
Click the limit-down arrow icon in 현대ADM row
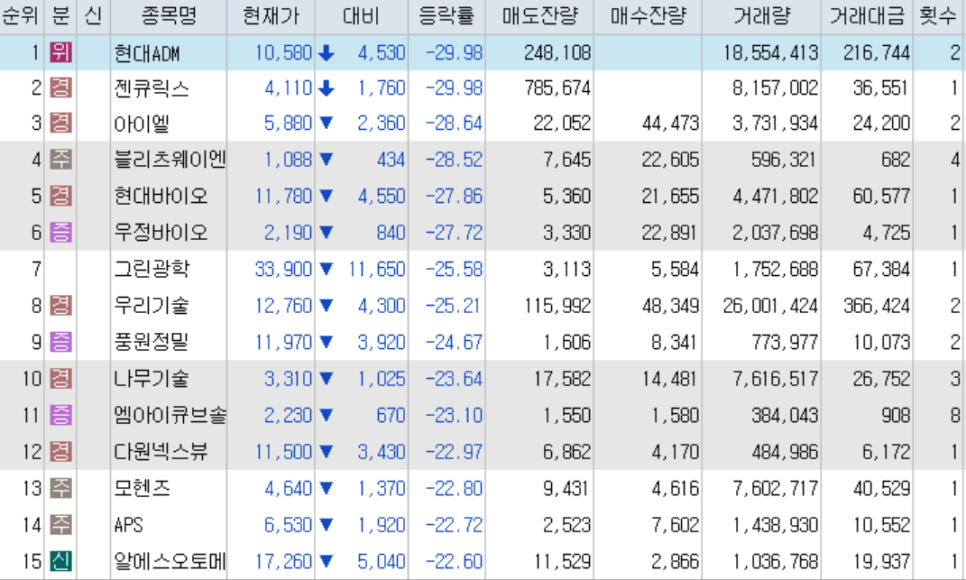[326, 53]
